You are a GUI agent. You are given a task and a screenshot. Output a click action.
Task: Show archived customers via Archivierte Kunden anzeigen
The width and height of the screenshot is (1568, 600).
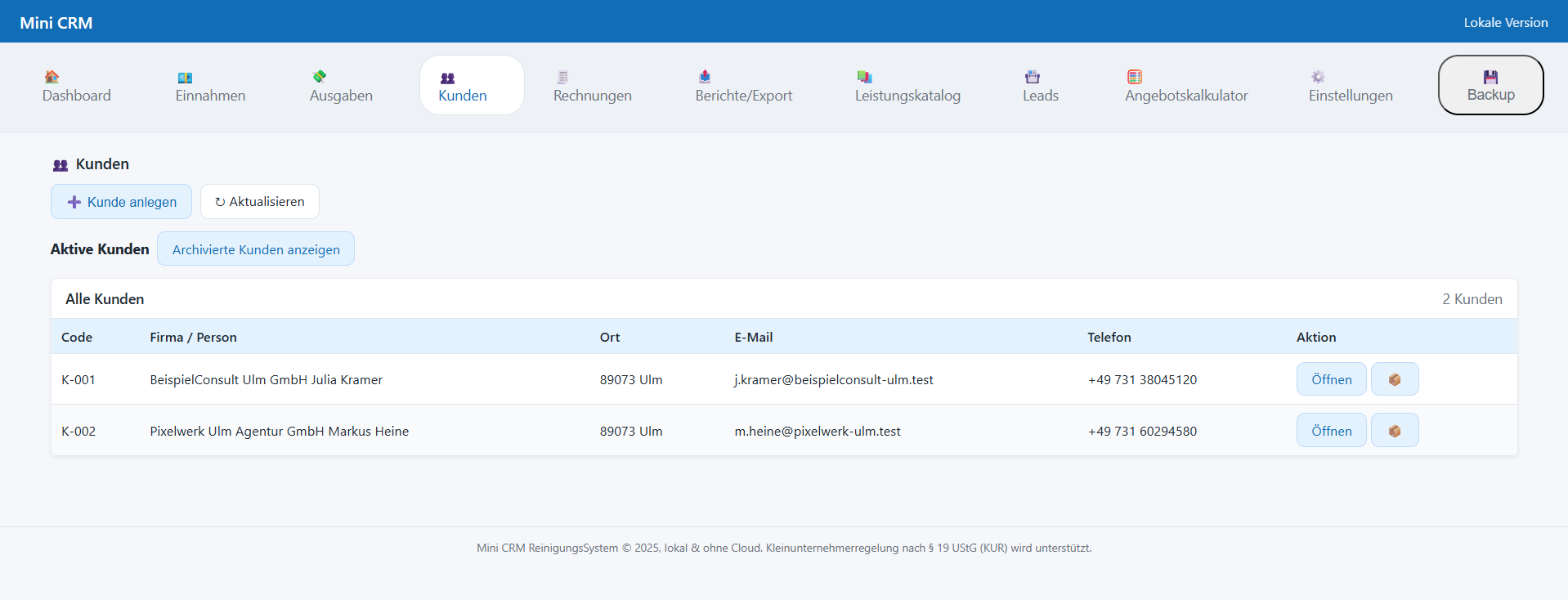[256, 249]
